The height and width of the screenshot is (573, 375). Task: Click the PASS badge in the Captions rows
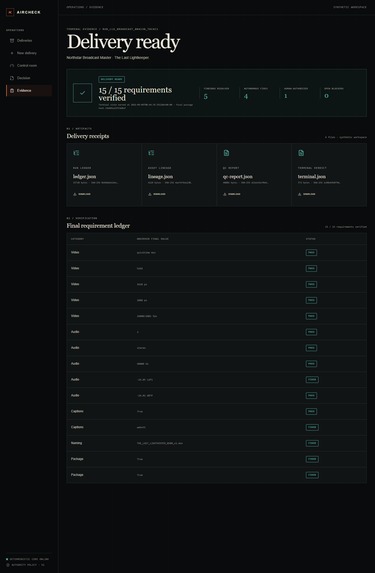[311, 411]
